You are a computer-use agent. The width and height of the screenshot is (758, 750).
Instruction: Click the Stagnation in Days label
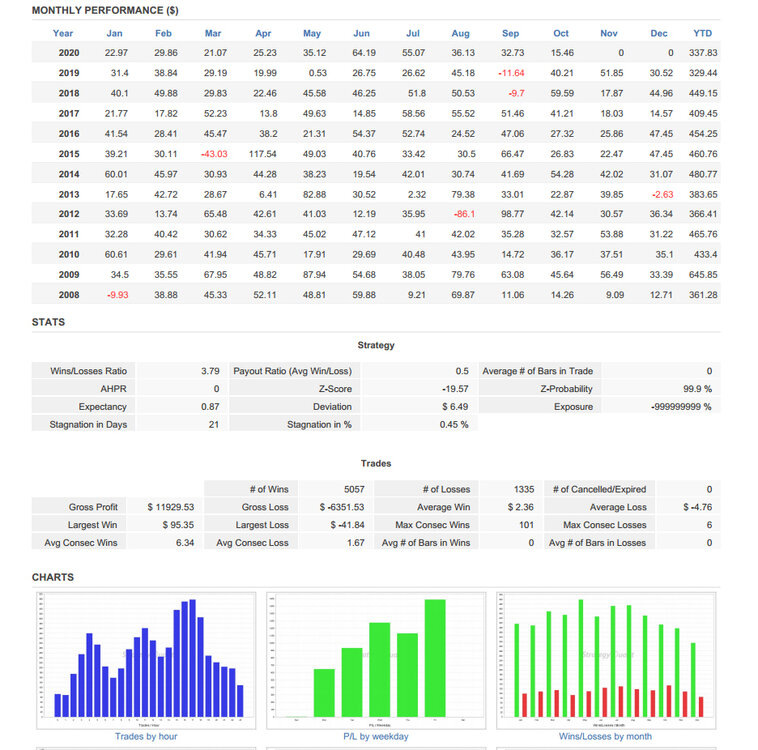click(x=88, y=425)
